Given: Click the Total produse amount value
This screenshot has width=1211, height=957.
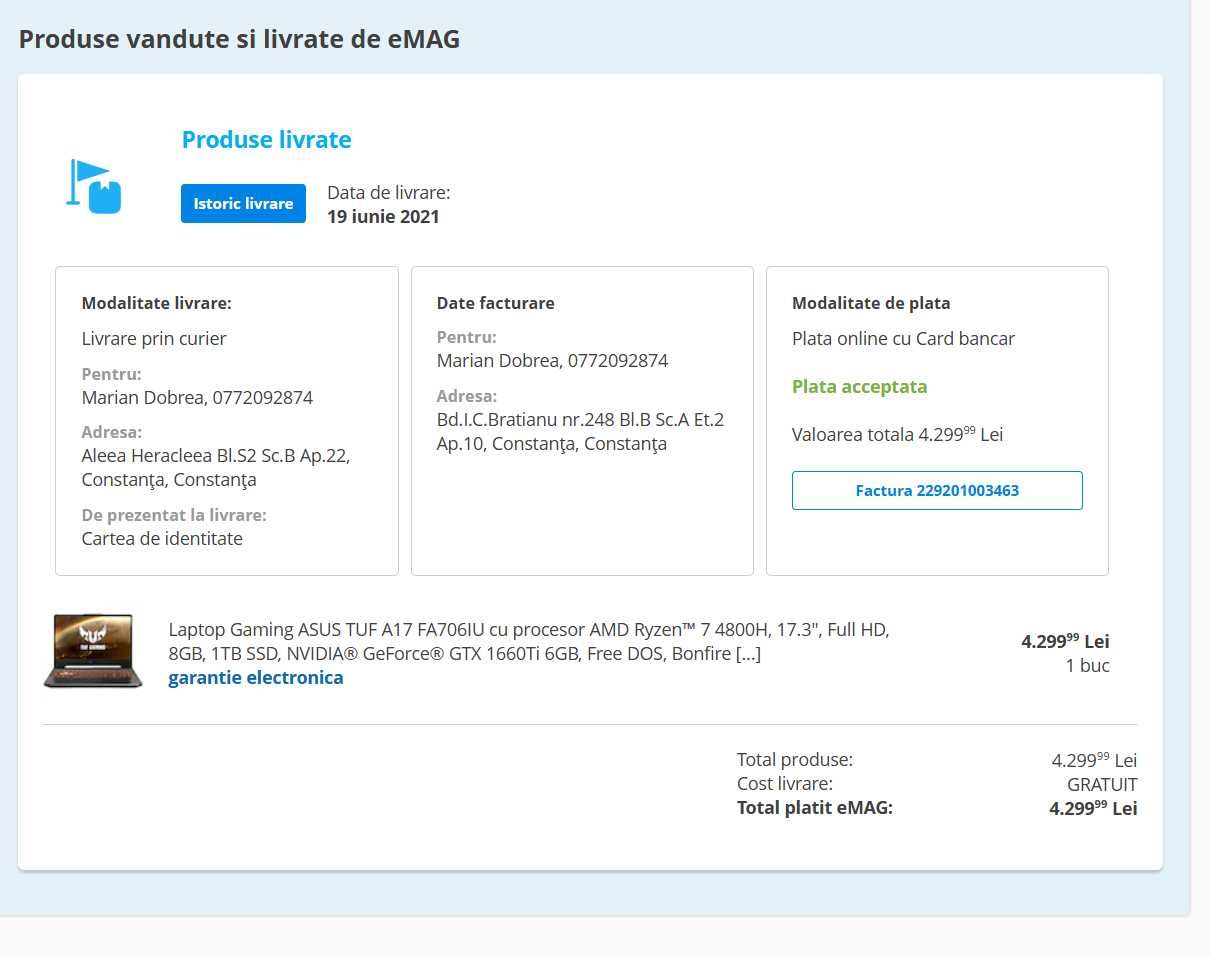Looking at the screenshot, I should pyautogui.click(x=1094, y=760).
